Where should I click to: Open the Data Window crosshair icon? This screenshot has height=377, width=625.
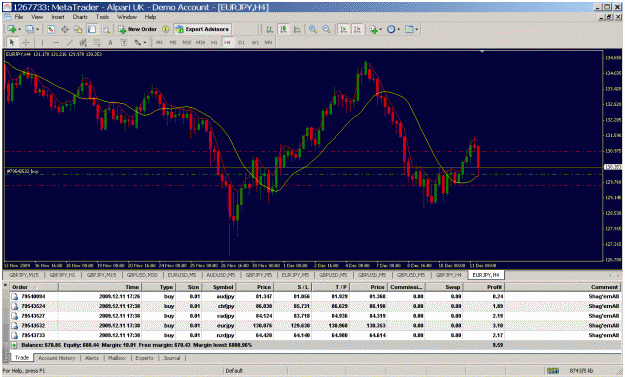pyautogui.click(x=64, y=29)
